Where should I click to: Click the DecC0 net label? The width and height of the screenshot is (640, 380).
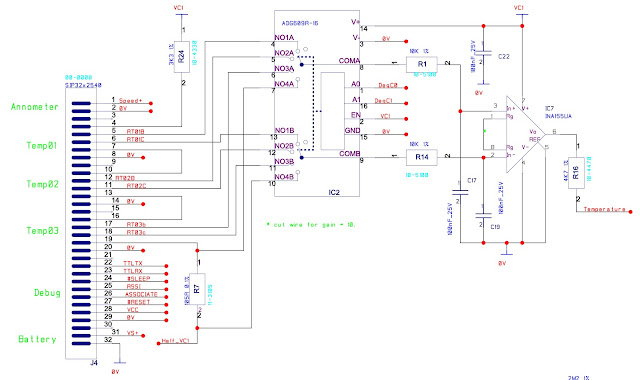tap(388, 86)
